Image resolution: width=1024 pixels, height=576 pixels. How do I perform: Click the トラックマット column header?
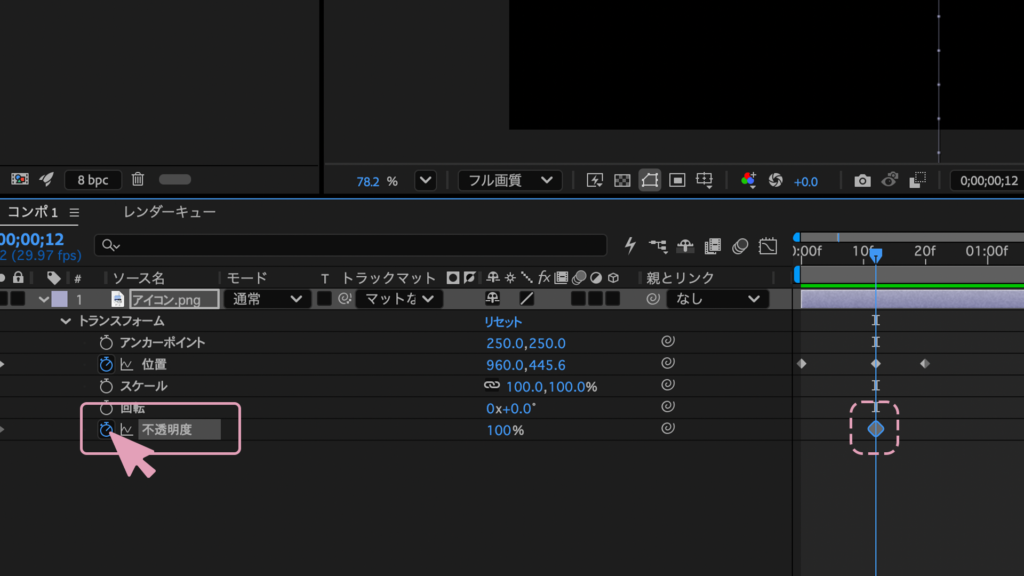pyautogui.click(x=388, y=278)
